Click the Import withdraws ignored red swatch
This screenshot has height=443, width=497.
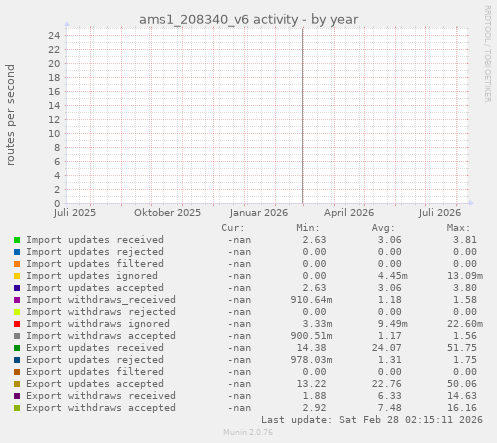(x=17, y=324)
